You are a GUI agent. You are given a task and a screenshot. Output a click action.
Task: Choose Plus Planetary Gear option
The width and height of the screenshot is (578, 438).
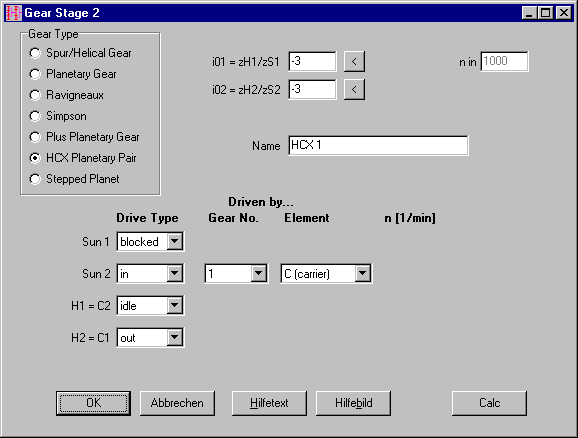[84, 137]
